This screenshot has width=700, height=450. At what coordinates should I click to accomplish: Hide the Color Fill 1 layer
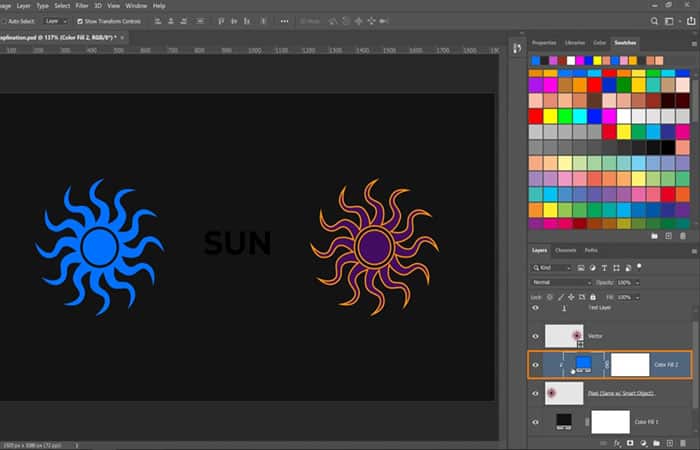click(536, 422)
